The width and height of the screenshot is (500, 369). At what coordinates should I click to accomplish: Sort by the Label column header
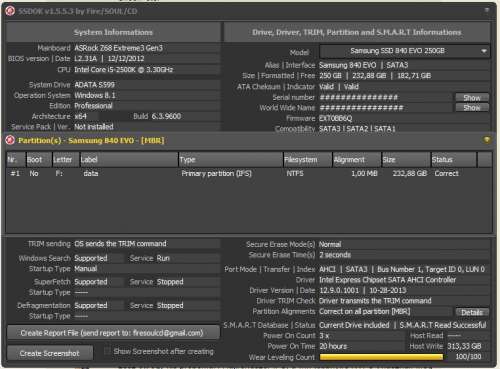pyautogui.click(x=129, y=160)
